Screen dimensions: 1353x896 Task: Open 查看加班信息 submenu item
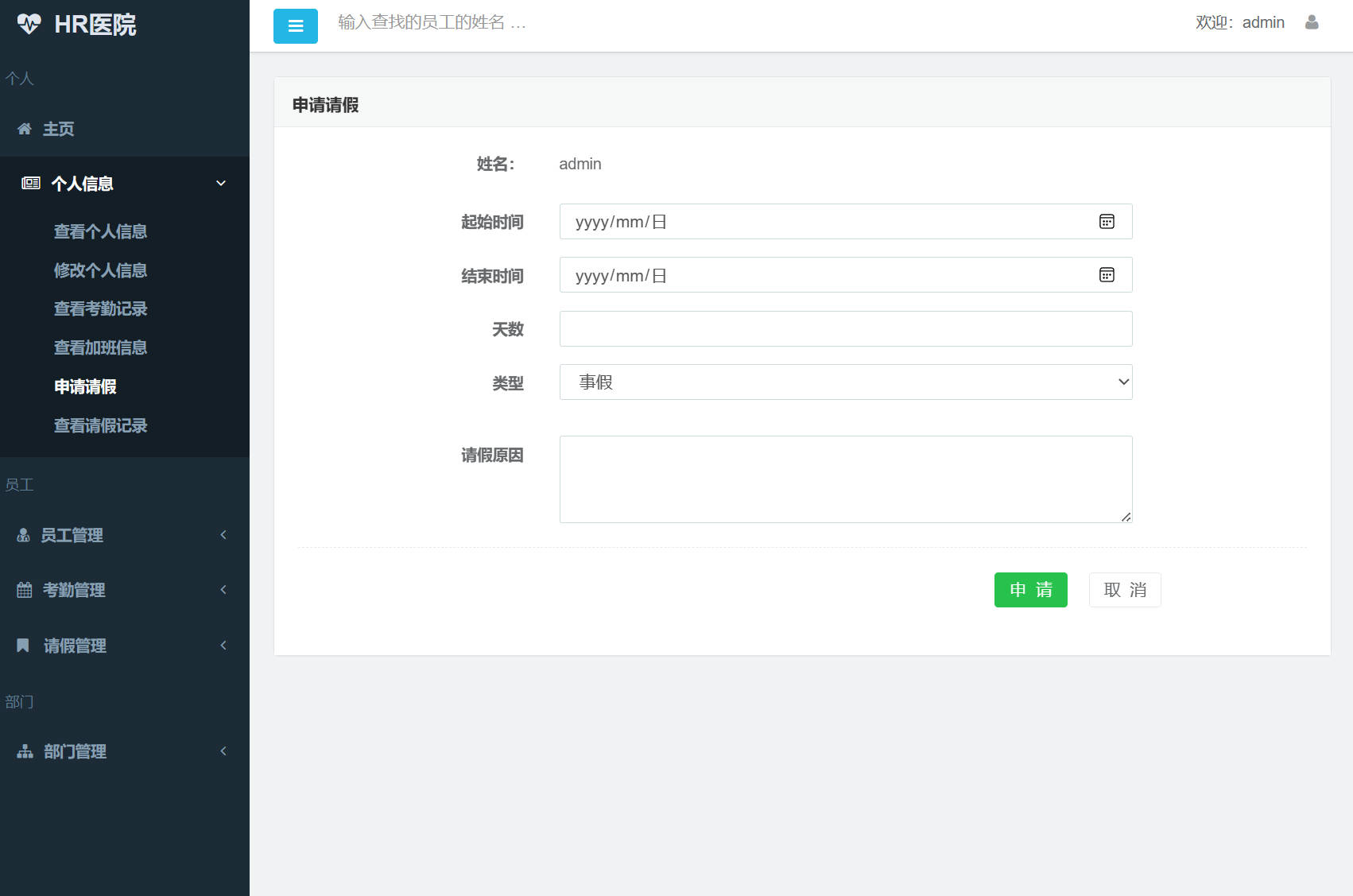100,347
